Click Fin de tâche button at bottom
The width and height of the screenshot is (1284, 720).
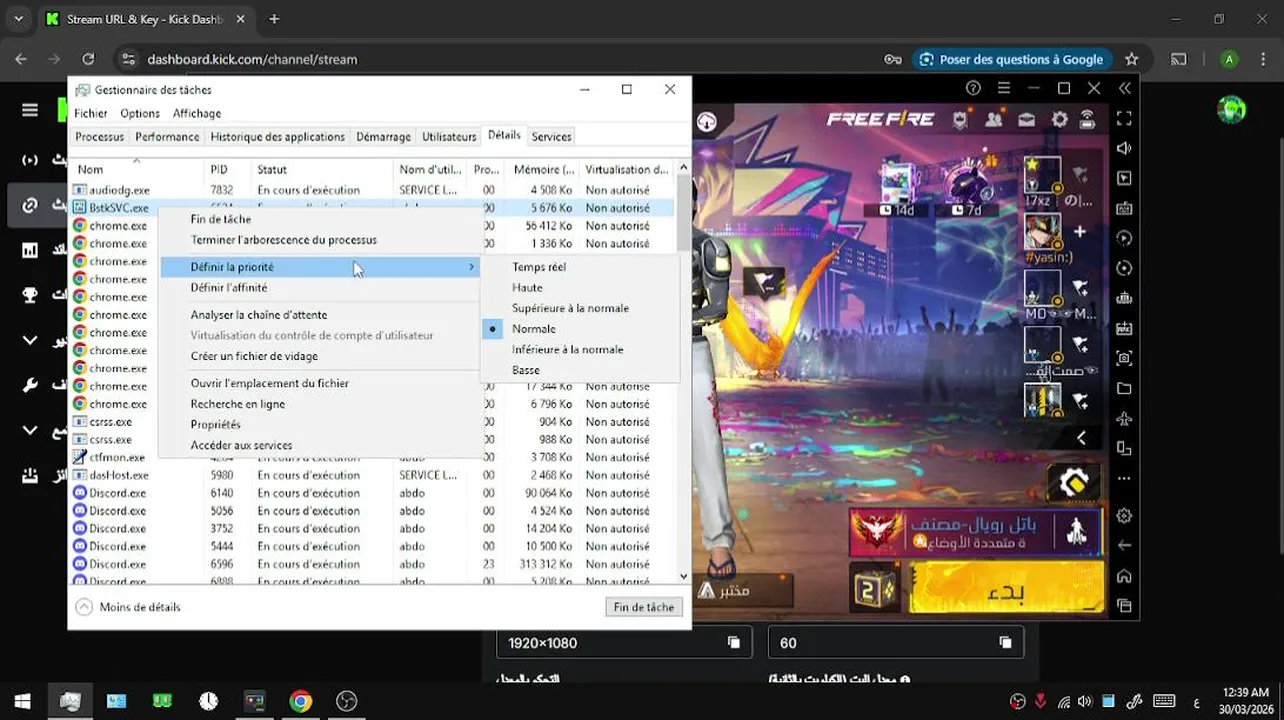click(x=644, y=607)
